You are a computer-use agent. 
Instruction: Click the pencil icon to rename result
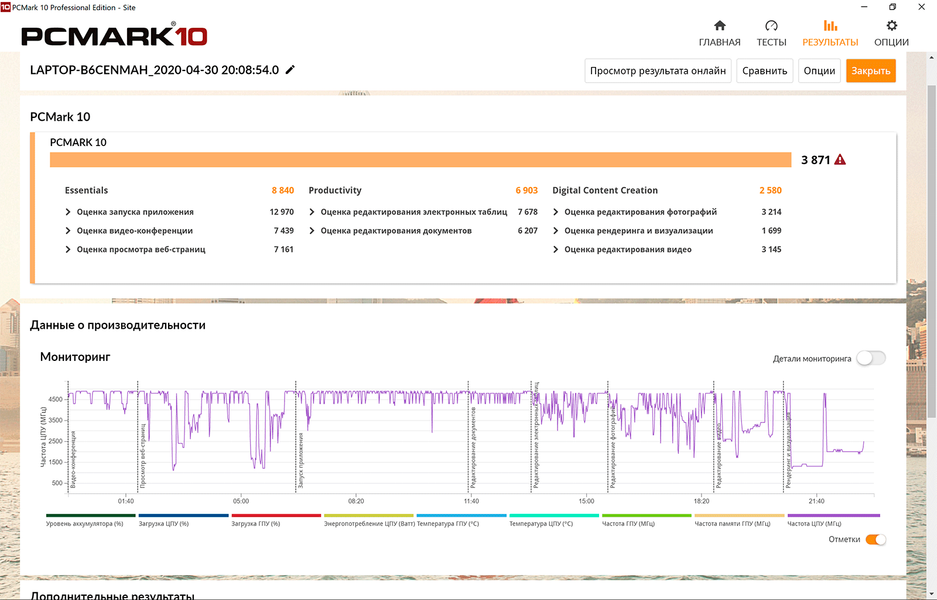(290, 70)
